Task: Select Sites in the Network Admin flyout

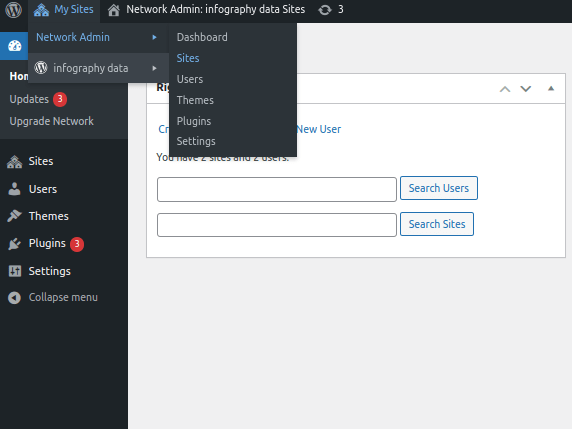Action: point(188,58)
